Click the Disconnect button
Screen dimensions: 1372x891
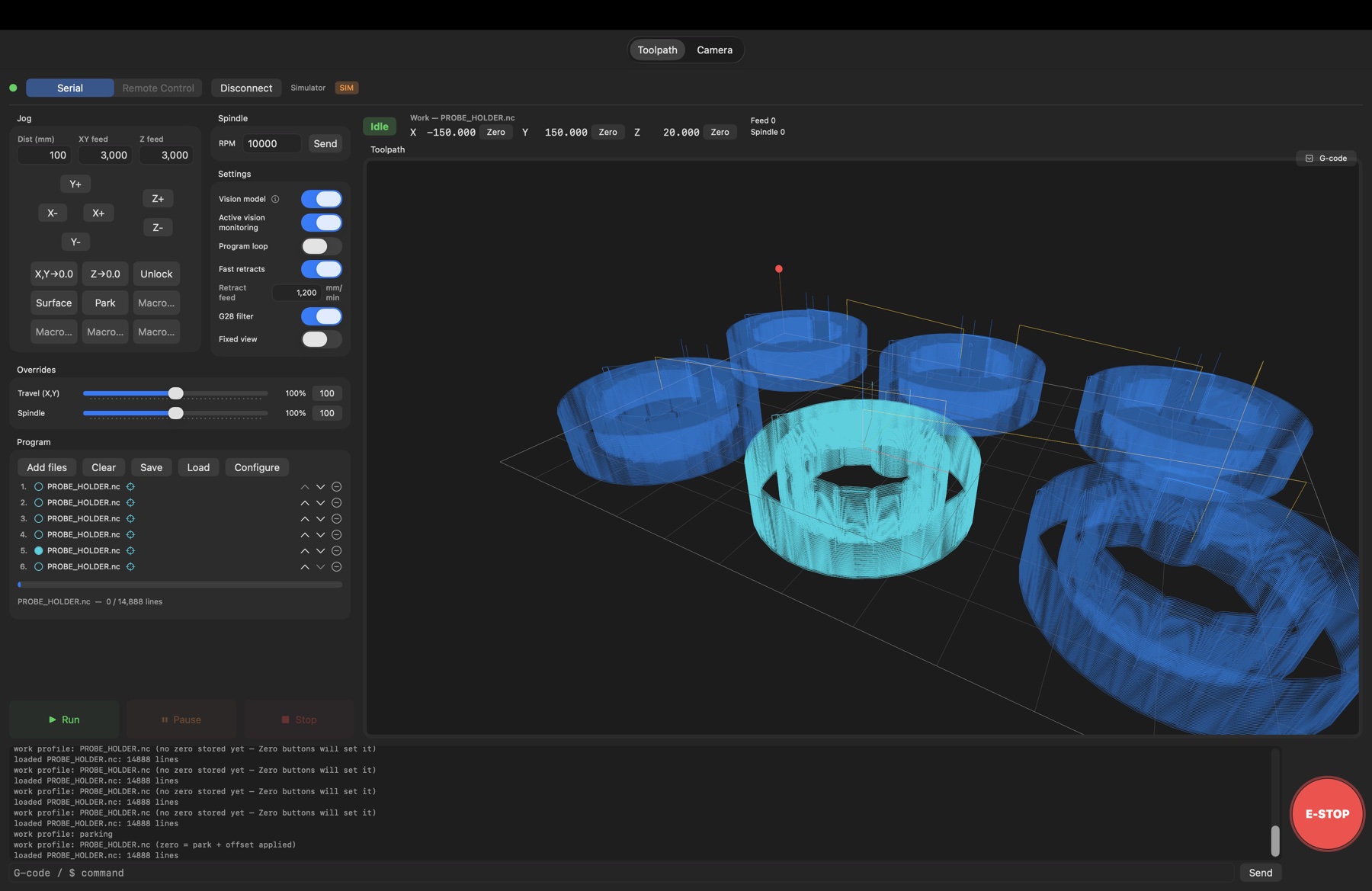point(246,88)
